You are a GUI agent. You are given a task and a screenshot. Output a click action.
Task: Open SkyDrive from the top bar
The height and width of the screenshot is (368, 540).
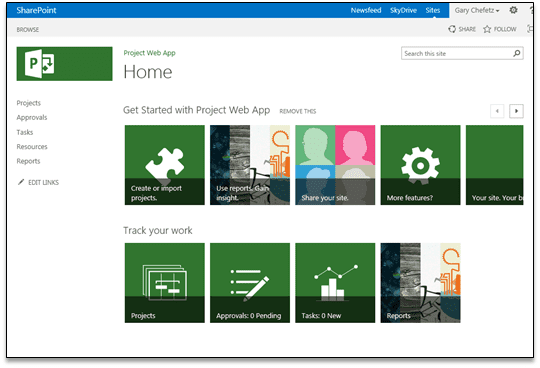tap(403, 10)
